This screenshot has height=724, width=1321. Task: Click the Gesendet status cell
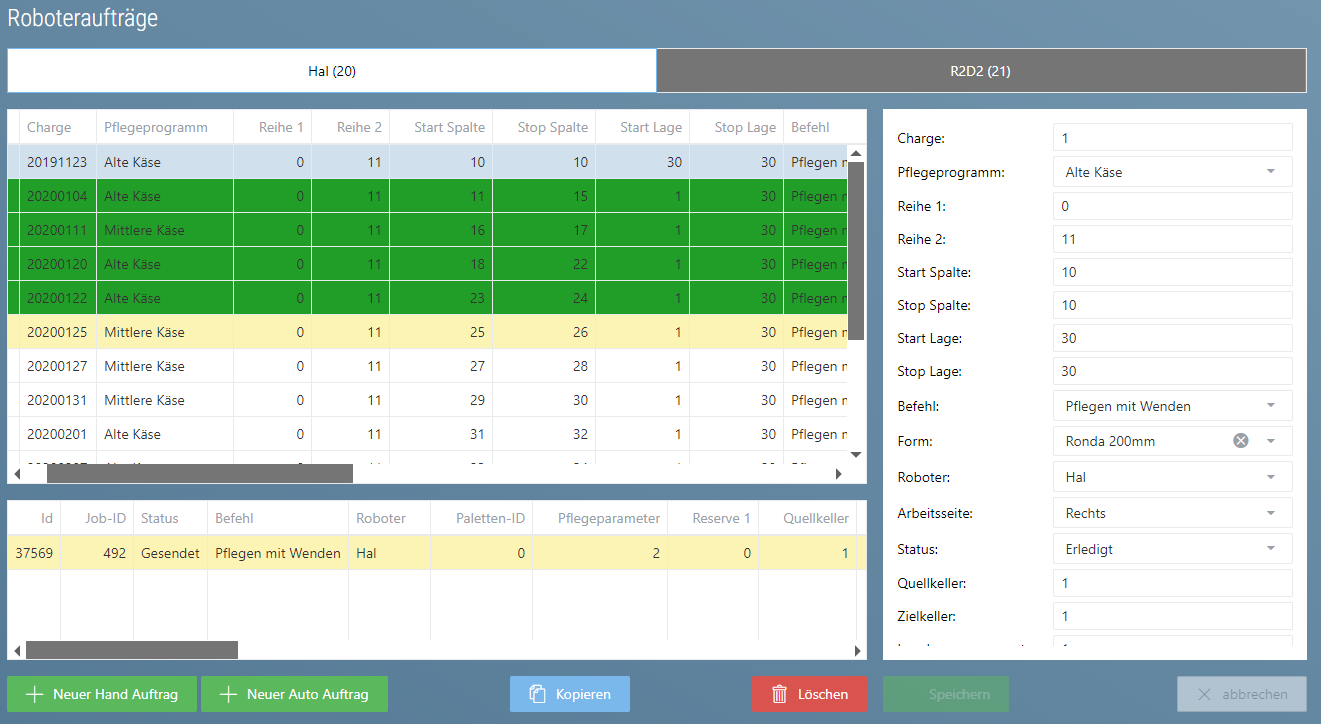pyautogui.click(x=170, y=553)
